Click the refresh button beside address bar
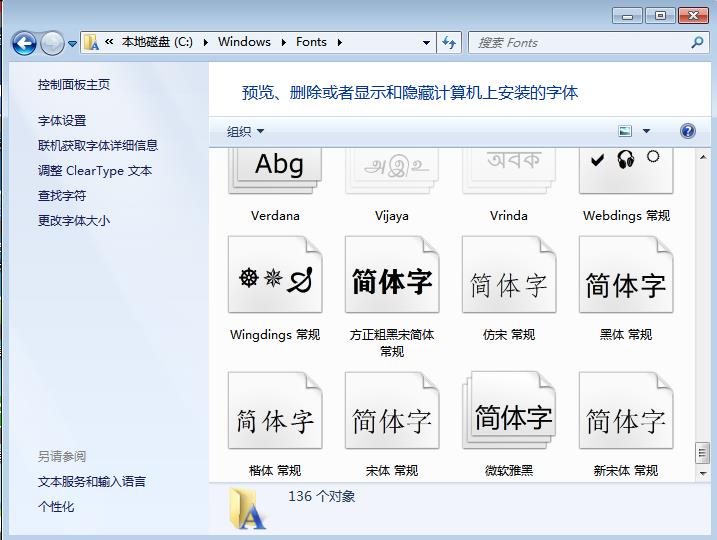The image size is (717, 540). tap(449, 42)
